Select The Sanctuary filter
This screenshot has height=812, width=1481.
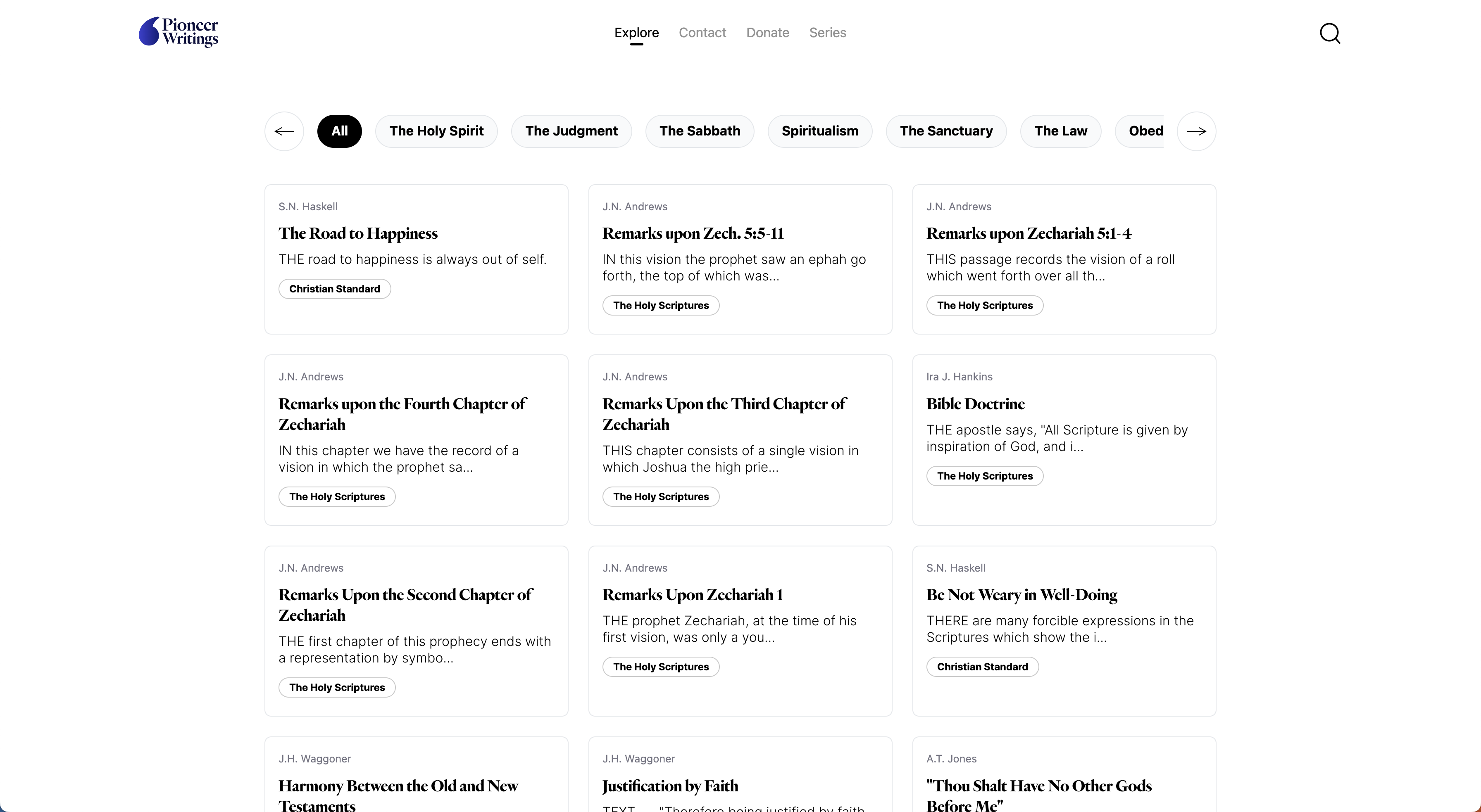point(946,131)
